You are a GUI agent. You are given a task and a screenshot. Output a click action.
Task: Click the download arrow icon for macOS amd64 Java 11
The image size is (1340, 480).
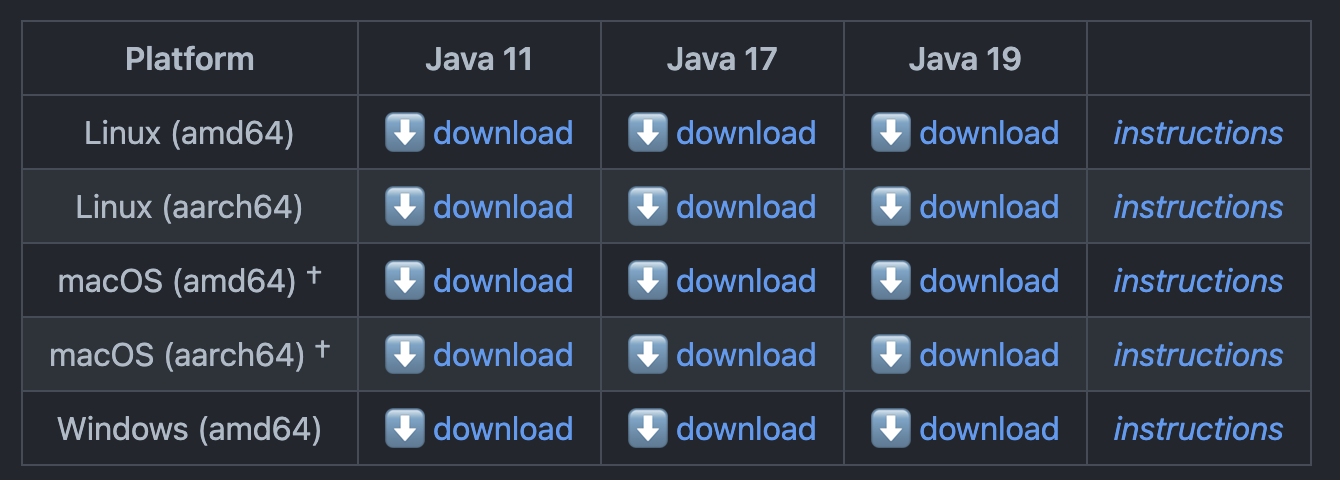(x=405, y=280)
